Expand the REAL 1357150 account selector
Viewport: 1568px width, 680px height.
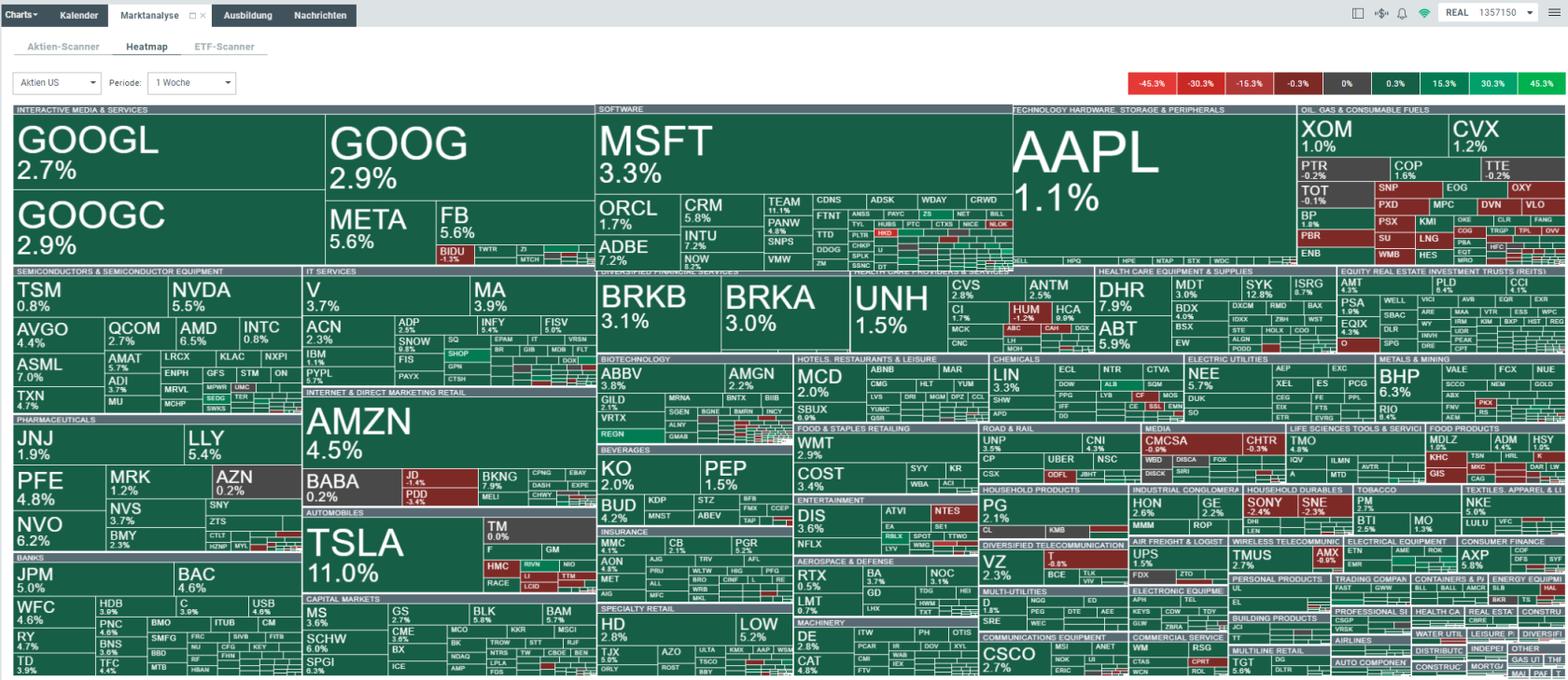[x=1489, y=13]
